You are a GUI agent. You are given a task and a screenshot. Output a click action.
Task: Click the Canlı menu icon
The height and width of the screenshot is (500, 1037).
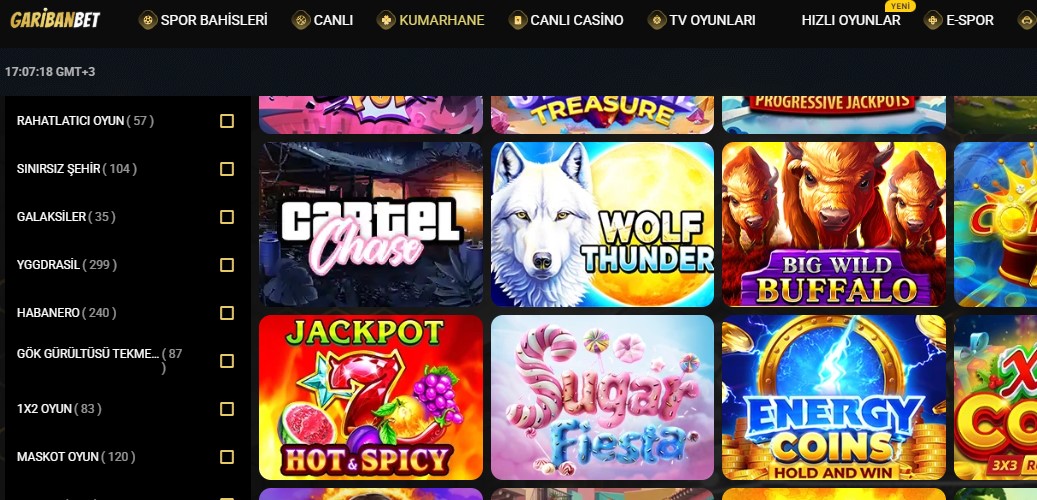(x=301, y=20)
